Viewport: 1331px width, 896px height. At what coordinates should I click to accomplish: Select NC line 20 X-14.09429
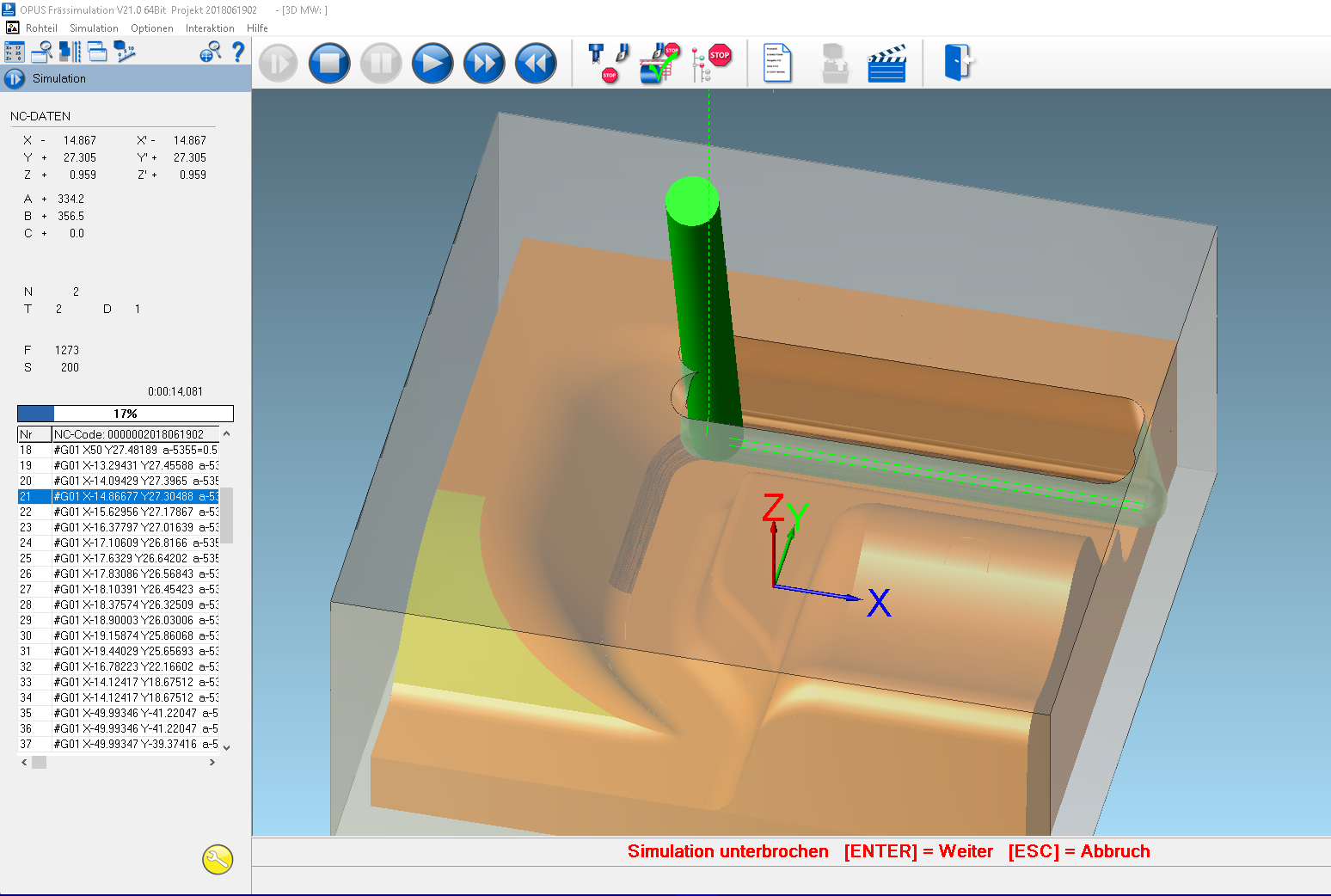119,481
